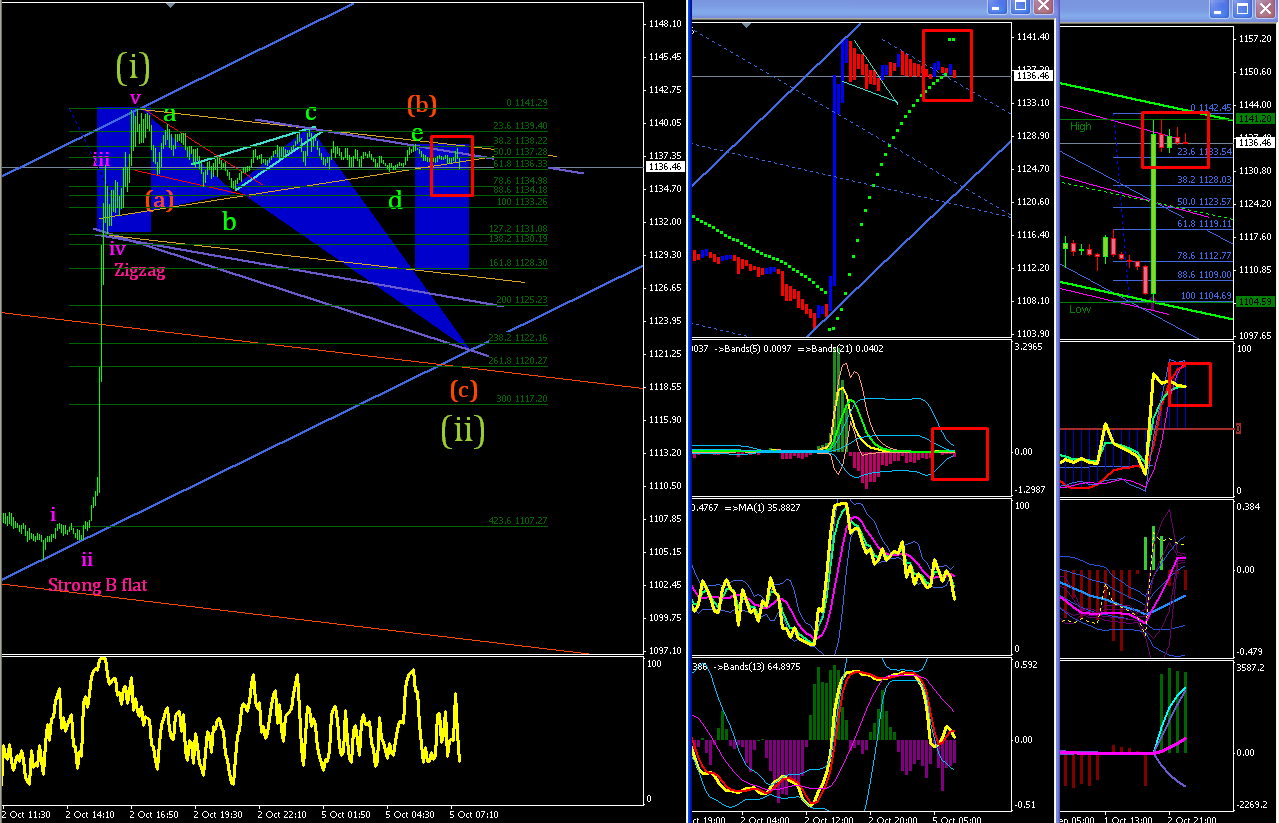Select the orange (a) wave label
Viewport: 1279px width, 823px height.
159,199
